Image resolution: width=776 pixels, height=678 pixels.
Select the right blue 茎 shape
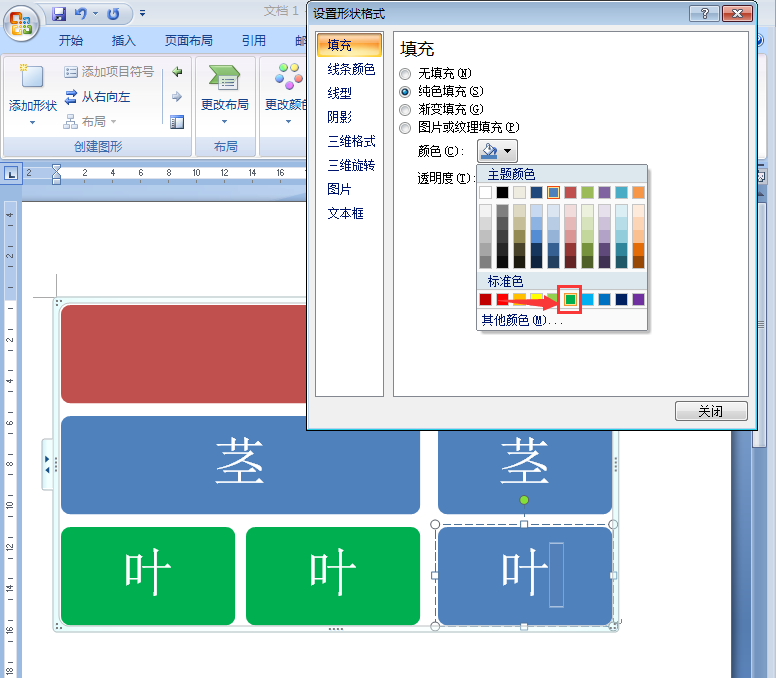525,472
